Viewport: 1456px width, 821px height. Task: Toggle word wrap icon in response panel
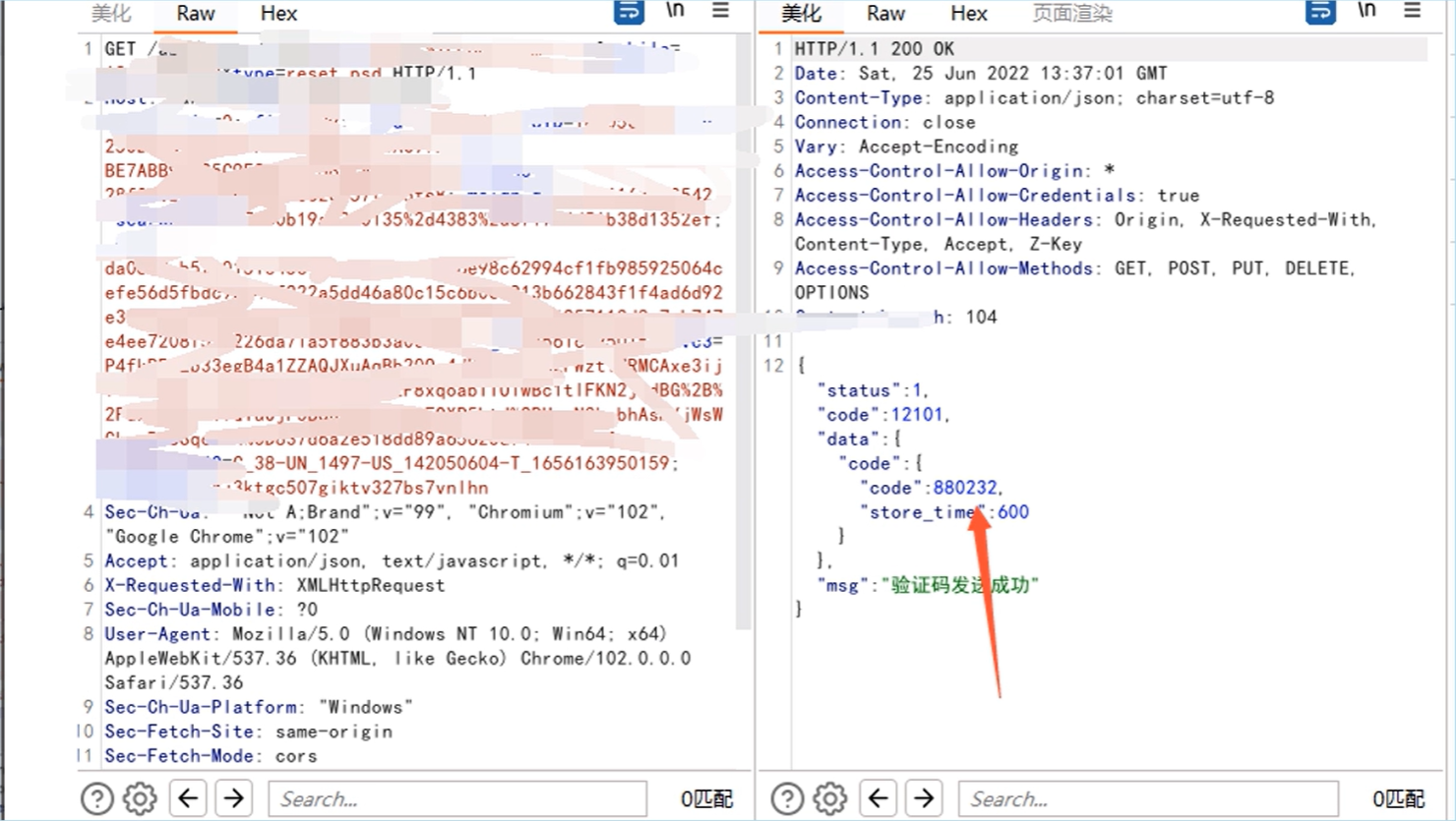point(1320,12)
